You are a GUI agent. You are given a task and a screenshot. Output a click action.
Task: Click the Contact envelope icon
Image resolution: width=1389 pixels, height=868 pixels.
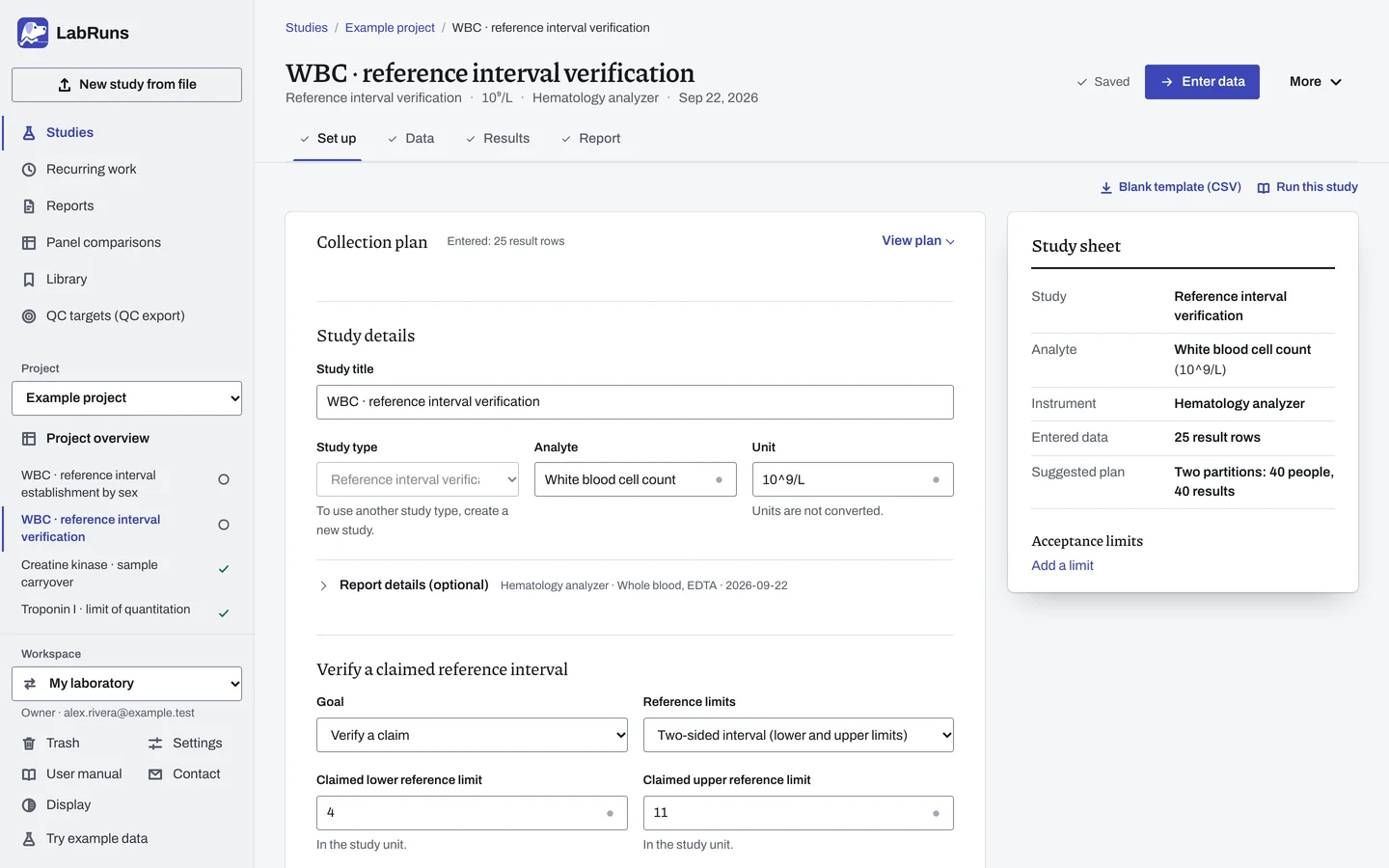coord(155,774)
